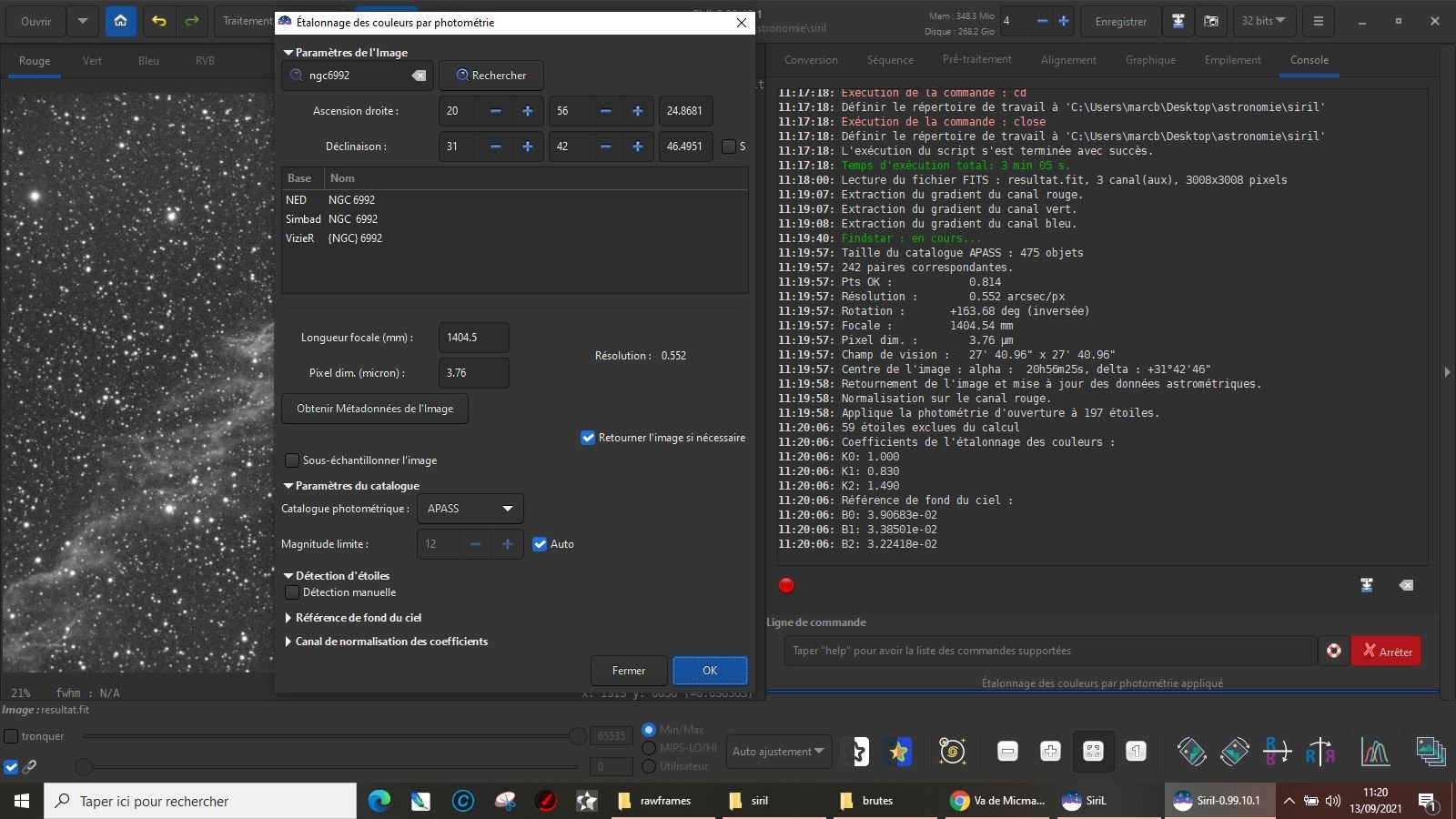Enable Détection manuelle checkbox

(x=292, y=592)
